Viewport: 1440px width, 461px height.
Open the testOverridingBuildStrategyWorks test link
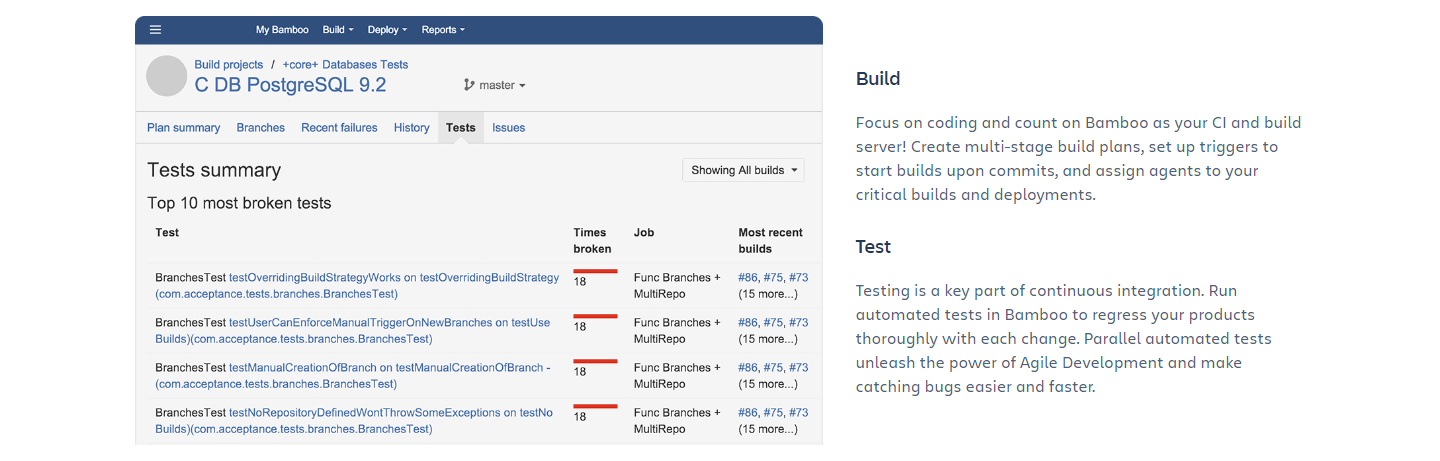314,278
